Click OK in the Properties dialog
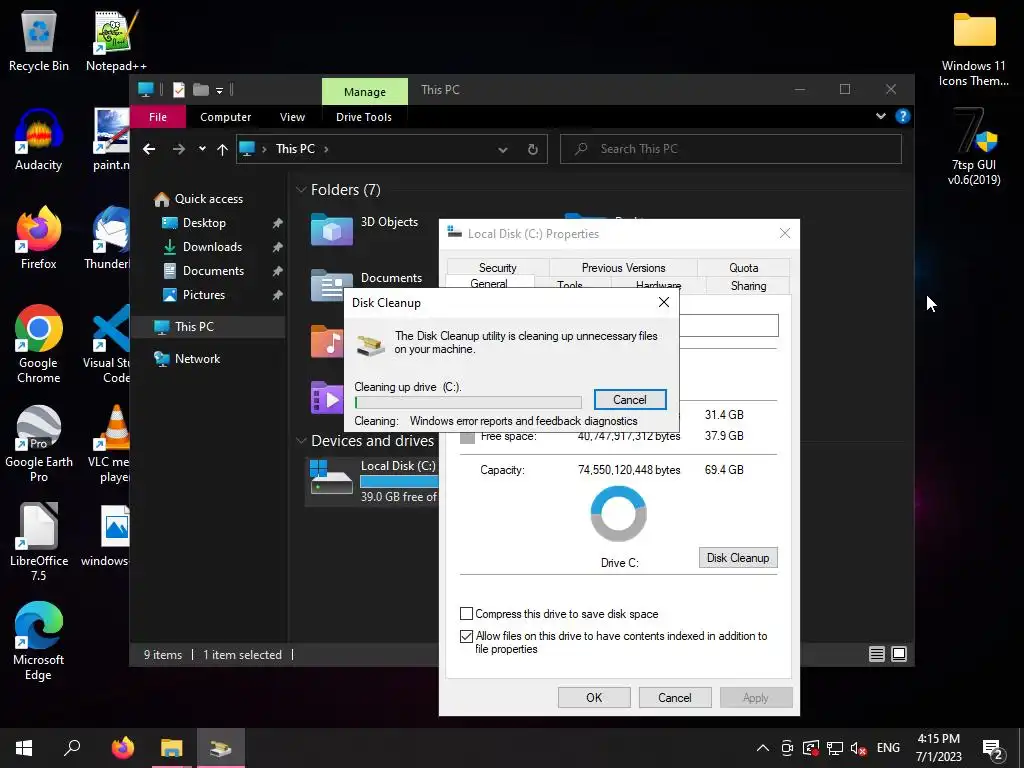1024x768 pixels. pyautogui.click(x=594, y=697)
